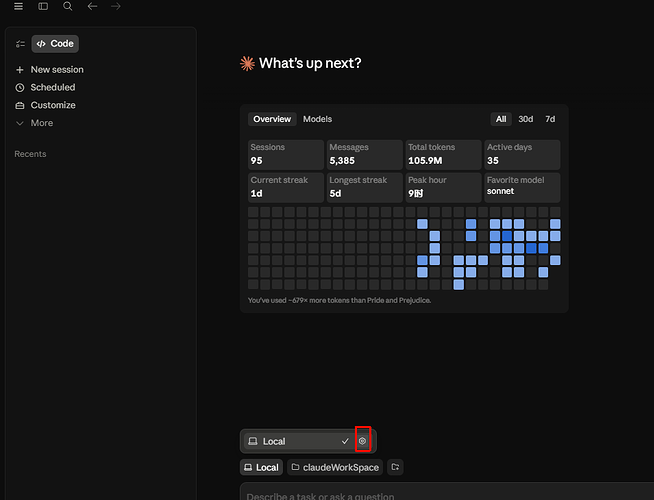
Task: Toggle the sidebar panel icon
Action: click(43, 6)
